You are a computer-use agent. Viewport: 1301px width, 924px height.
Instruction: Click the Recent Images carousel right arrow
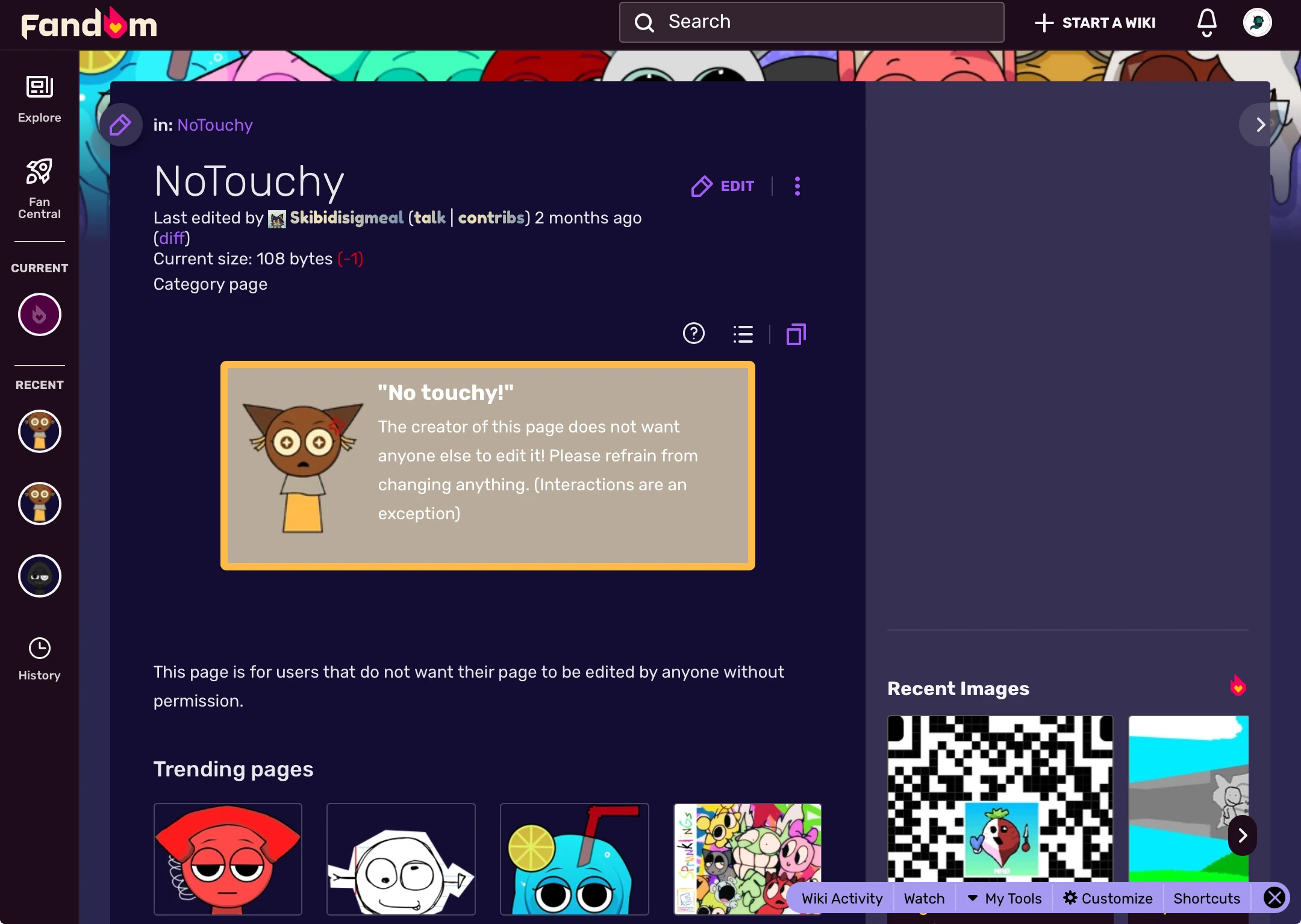(x=1241, y=835)
